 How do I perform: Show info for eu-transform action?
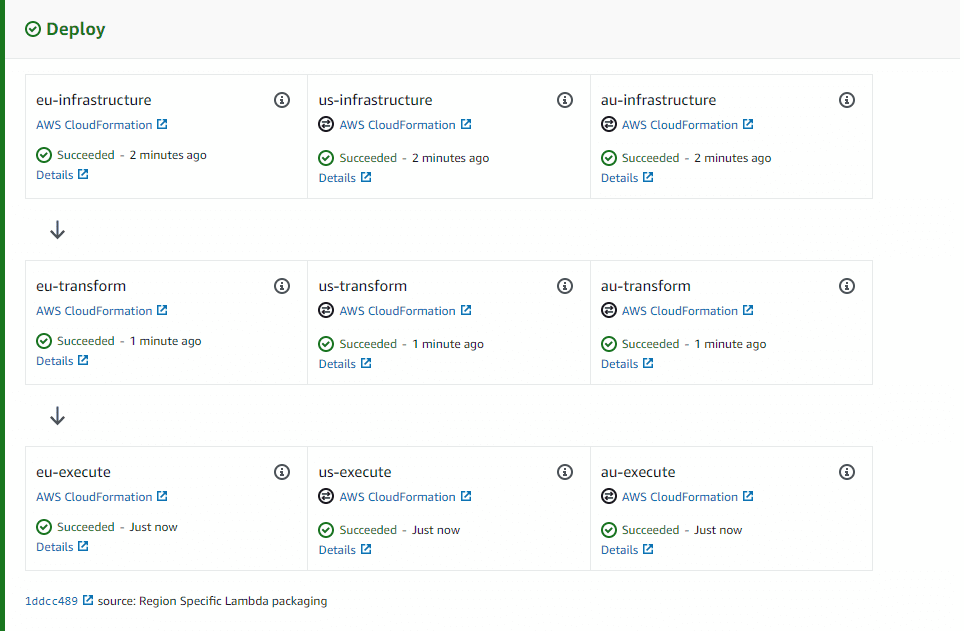point(282,286)
